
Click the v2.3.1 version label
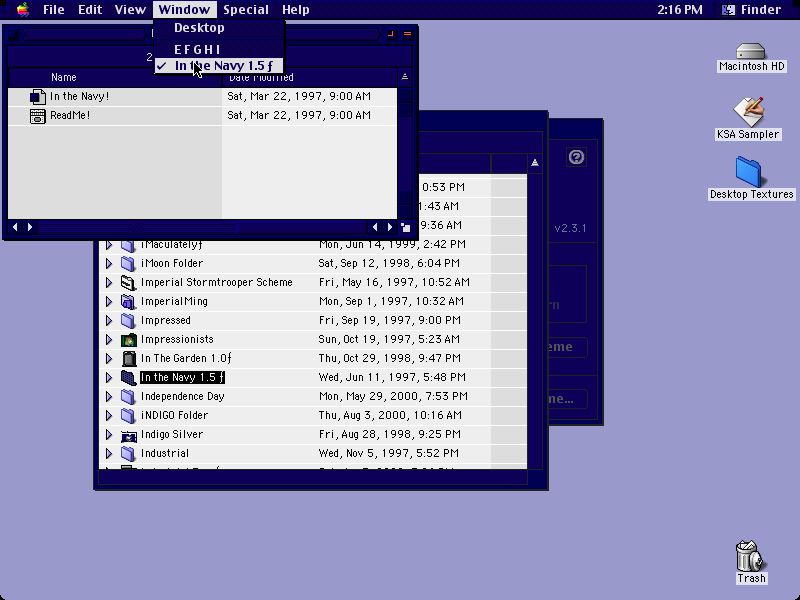tap(570, 228)
